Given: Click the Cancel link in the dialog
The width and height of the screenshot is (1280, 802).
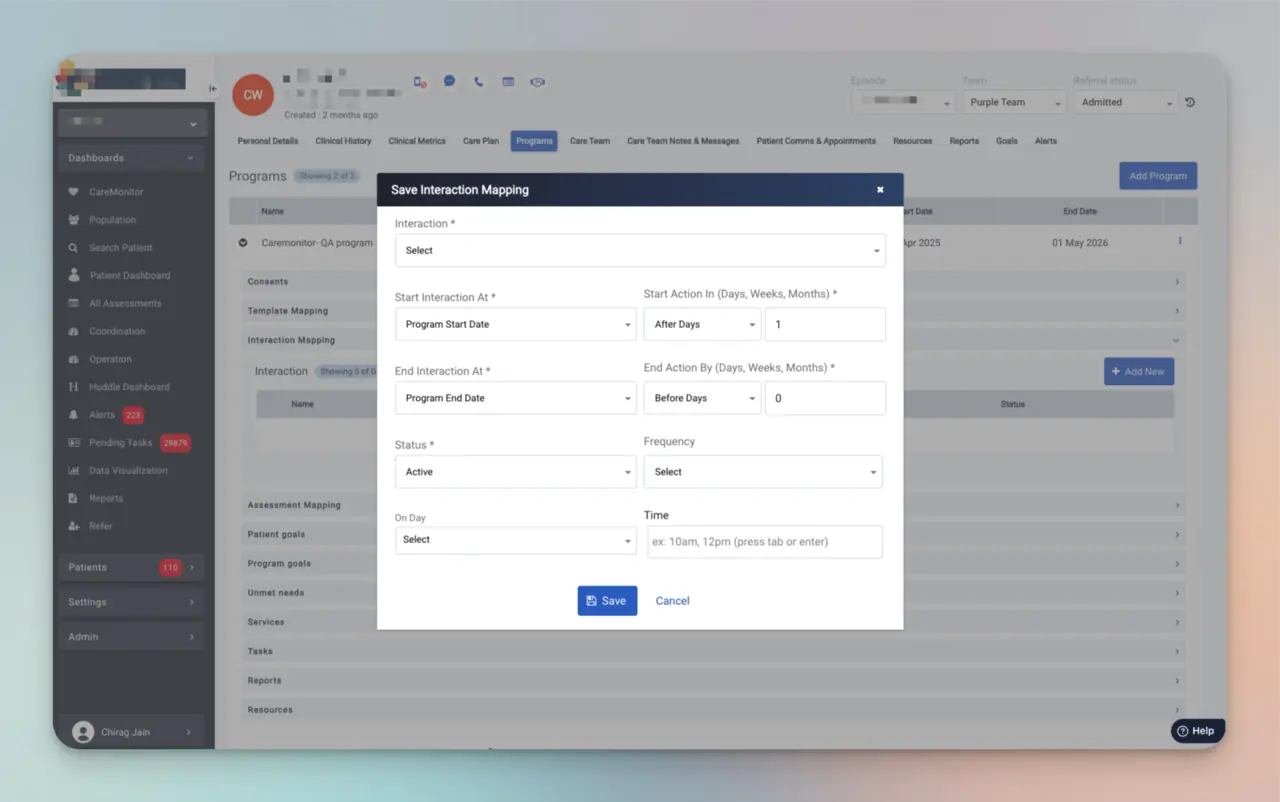Looking at the screenshot, I should tap(672, 601).
